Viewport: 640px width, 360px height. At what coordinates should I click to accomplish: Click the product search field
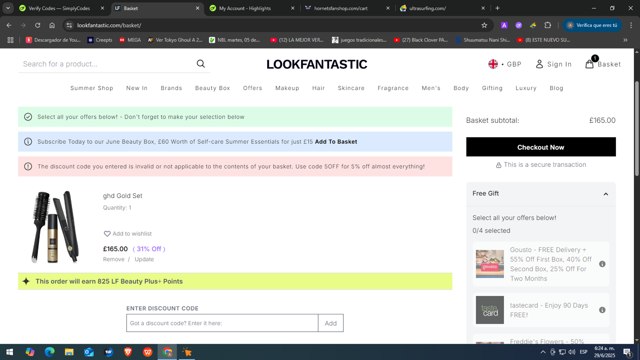coord(106,64)
